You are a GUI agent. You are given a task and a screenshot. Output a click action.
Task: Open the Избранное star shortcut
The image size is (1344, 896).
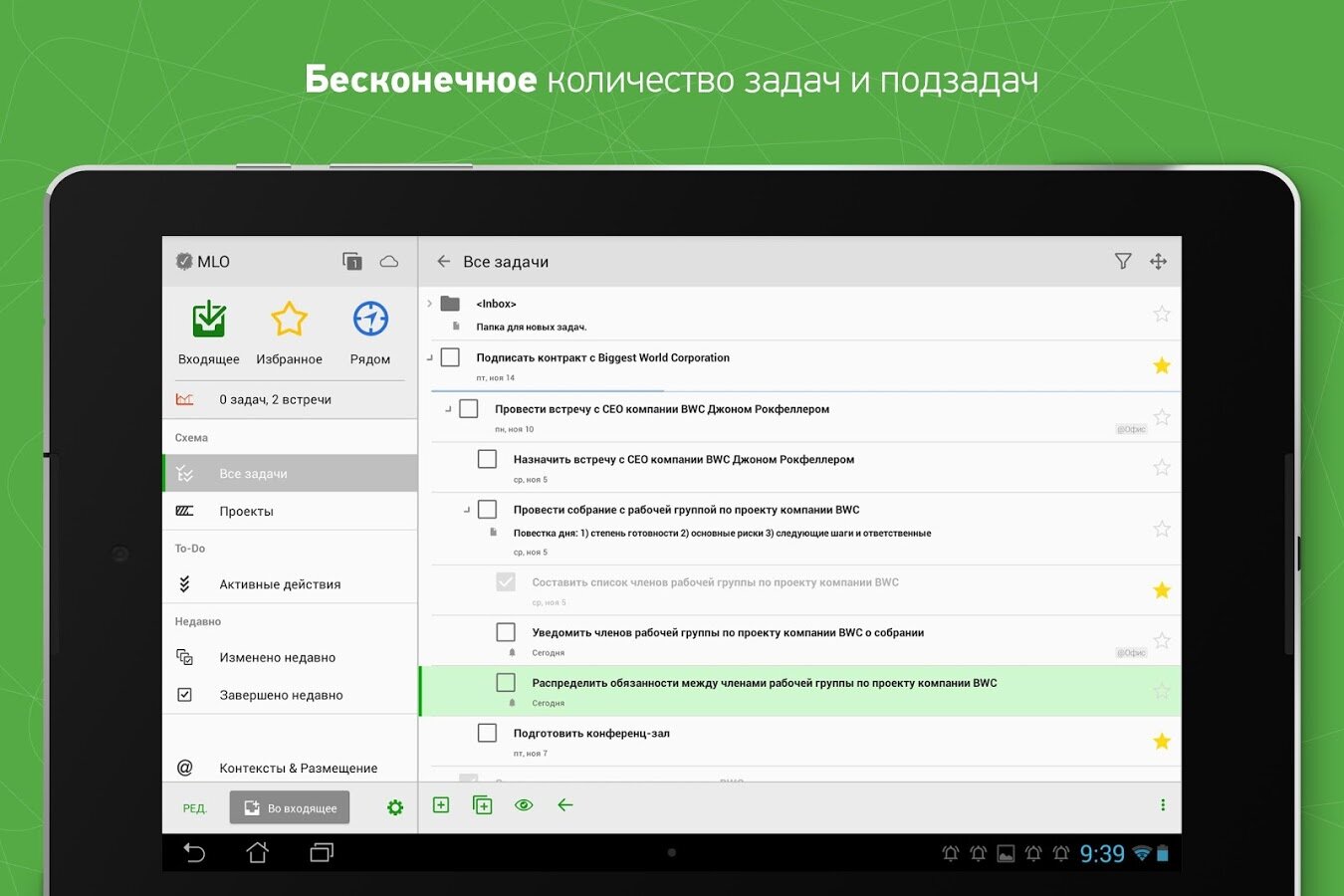coord(289,321)
